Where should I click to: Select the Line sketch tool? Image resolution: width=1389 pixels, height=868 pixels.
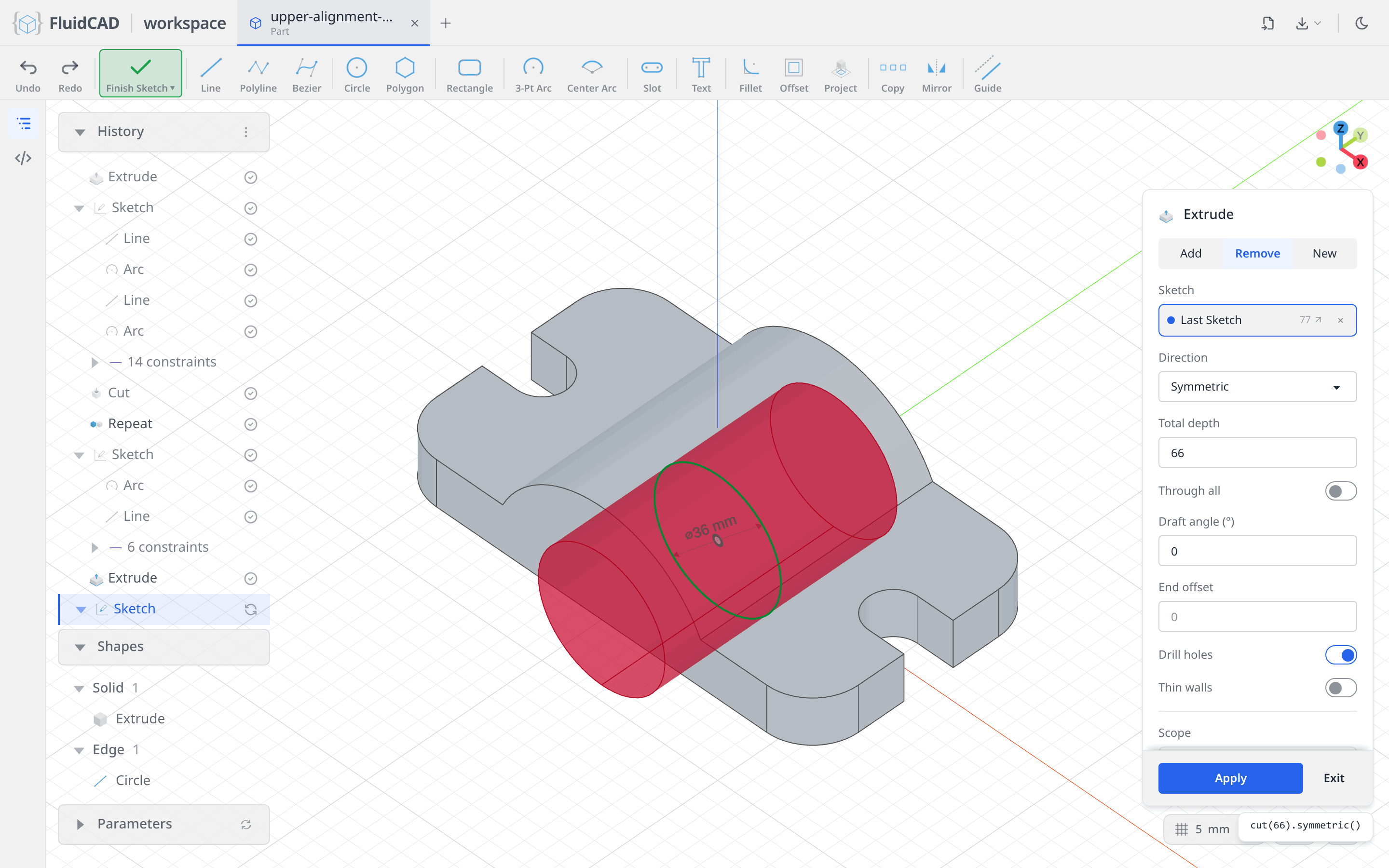pyautogui.click(x=211, y=74)
